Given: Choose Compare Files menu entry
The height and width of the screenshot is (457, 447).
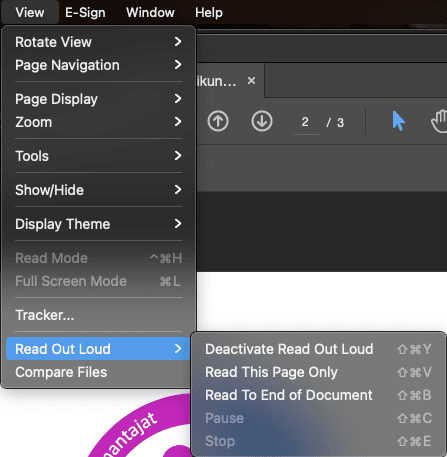Looking at the screenshot, I should click(98, 372).
